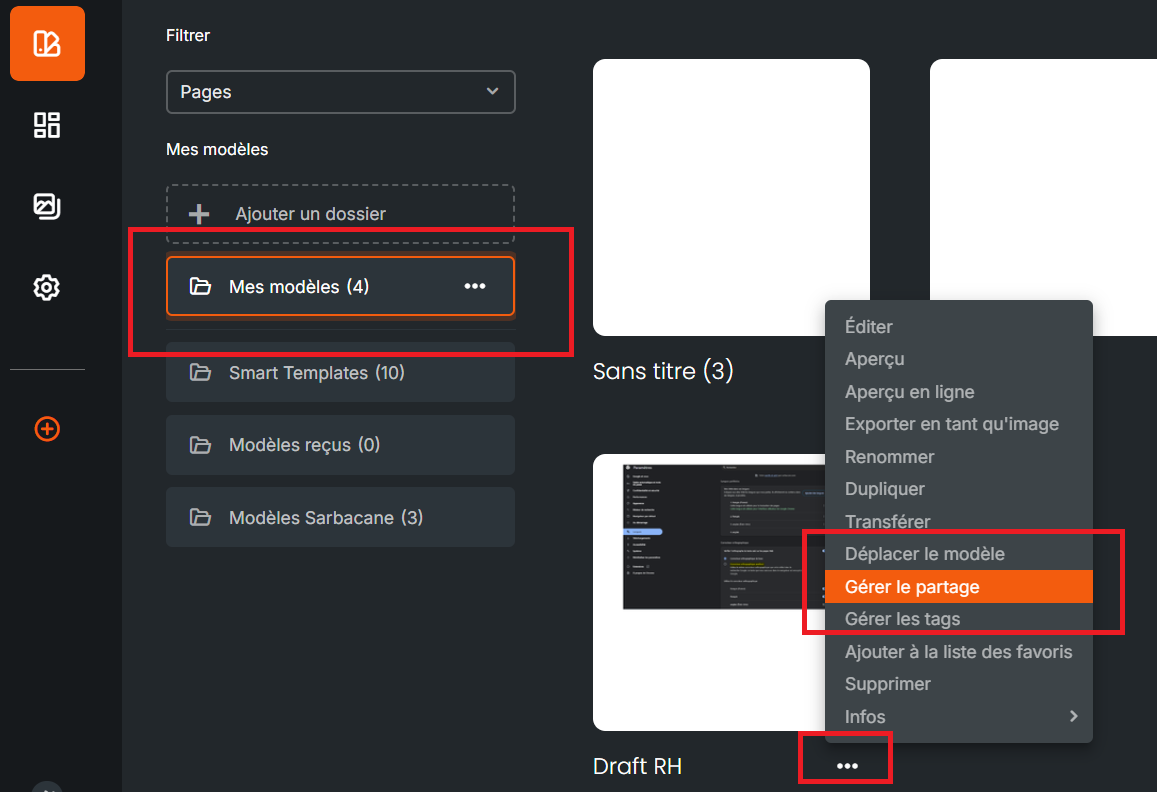Open the three-dot menu under Draft RH
This screenshot has width=1157, height=792.
pos(847,766)
